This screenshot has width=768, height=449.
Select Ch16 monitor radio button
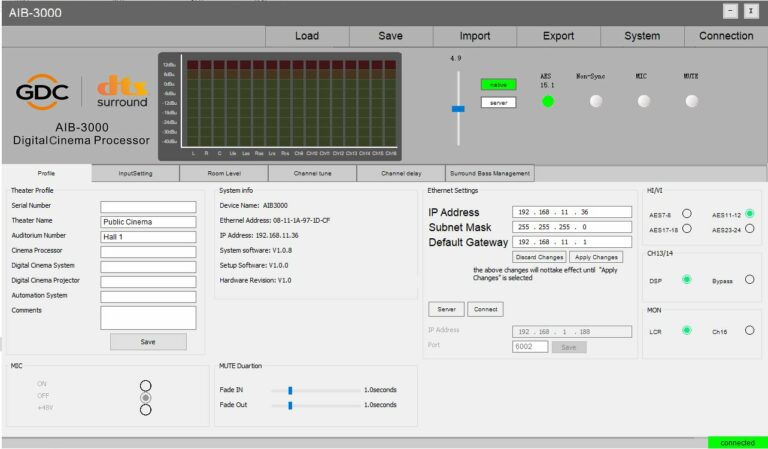pyautogui.click(x=749, y=331)
